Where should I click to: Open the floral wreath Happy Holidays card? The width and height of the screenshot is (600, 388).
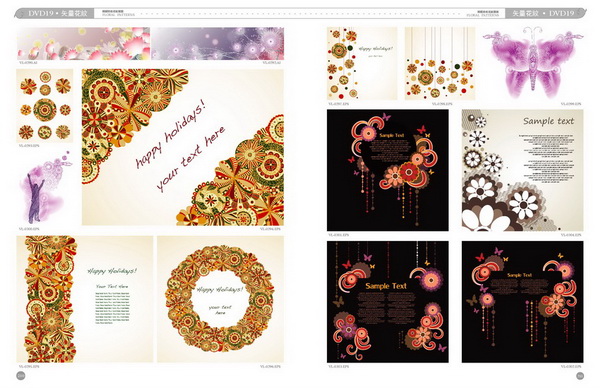click(220, 299)
